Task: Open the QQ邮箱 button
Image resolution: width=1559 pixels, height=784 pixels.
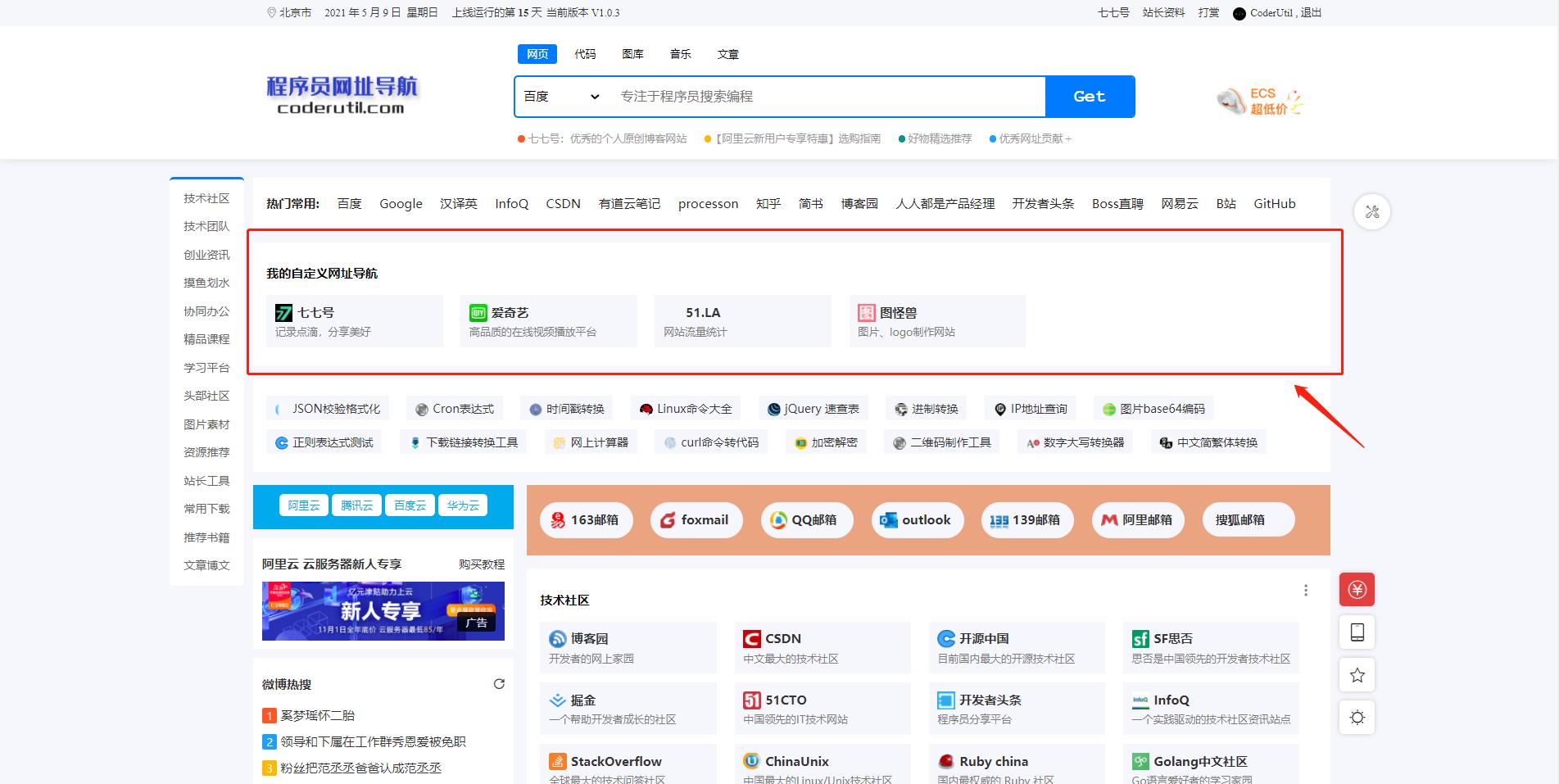Action: [x=807, y=520]
